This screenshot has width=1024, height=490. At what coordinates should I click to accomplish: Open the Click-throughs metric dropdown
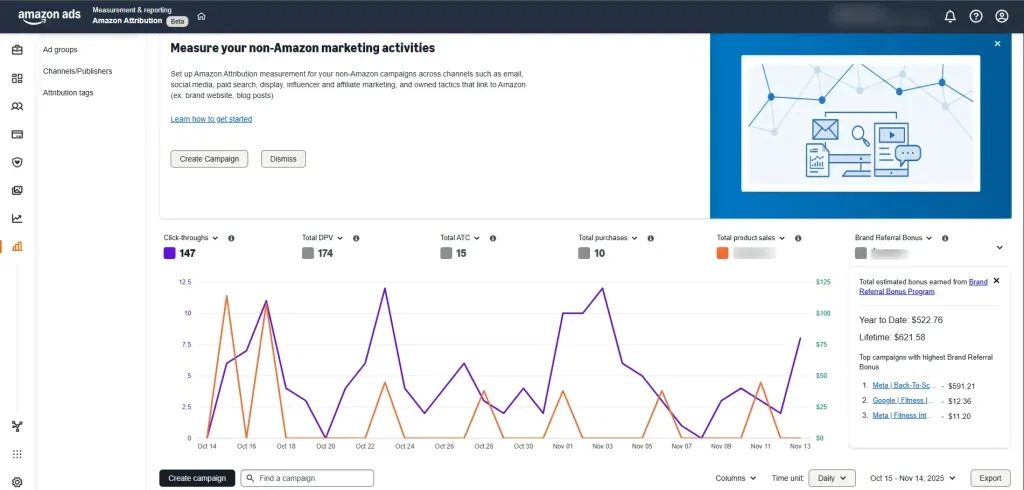pos(191,238)
